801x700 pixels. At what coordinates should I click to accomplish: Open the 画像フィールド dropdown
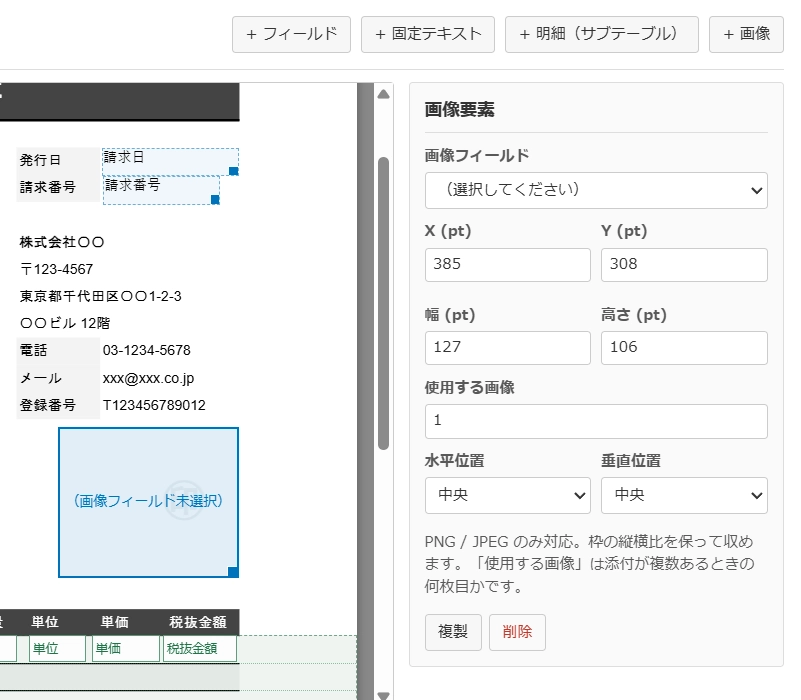coord(596,190)
